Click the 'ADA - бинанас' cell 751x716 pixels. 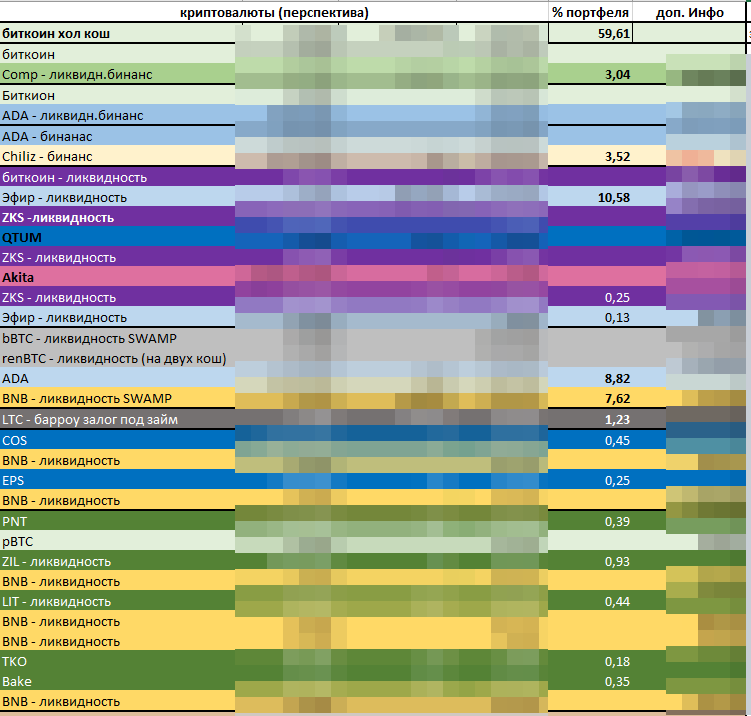pos(47,136)
